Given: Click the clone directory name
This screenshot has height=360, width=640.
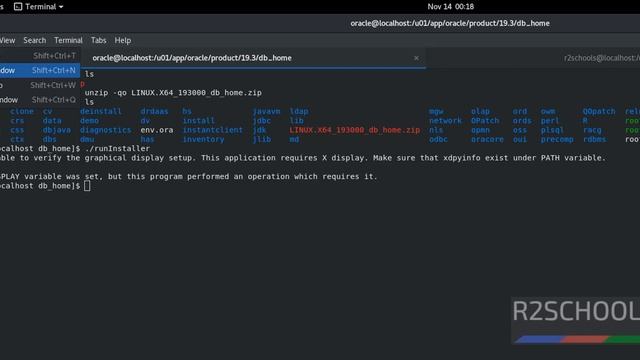Looking at the screenshot, I should click(22, 111).
